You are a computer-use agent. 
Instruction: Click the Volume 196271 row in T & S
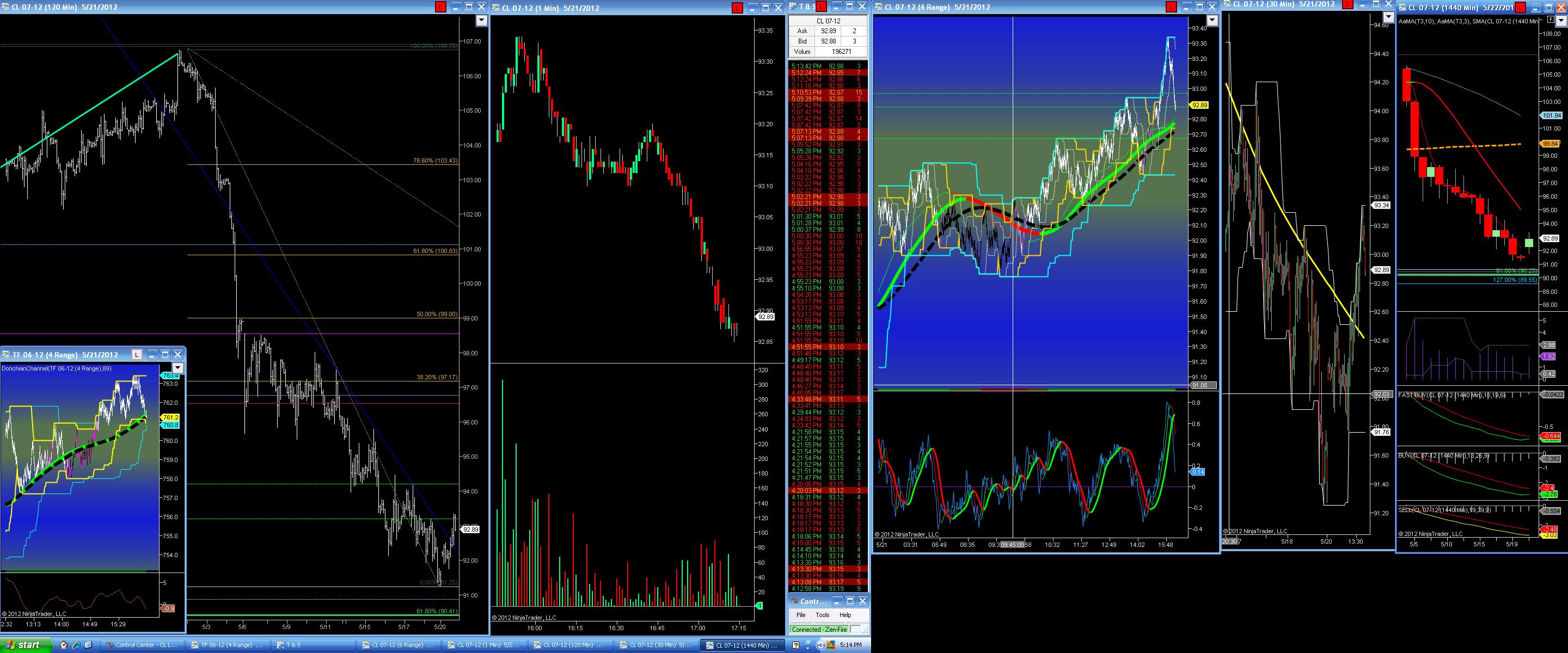tap(828, 52)
